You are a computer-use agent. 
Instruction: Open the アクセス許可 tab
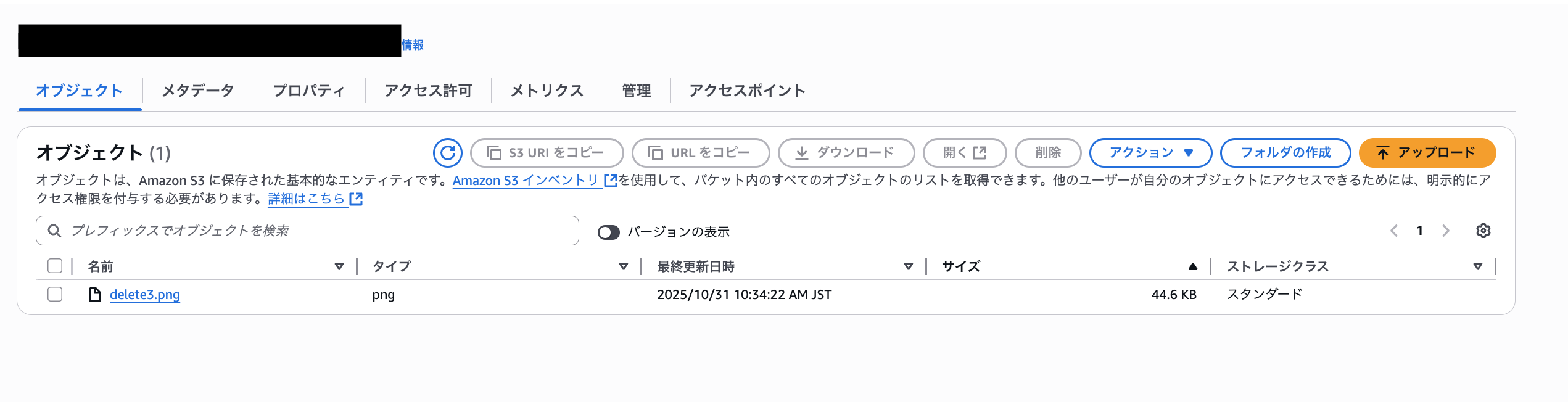tap(428, 91)
